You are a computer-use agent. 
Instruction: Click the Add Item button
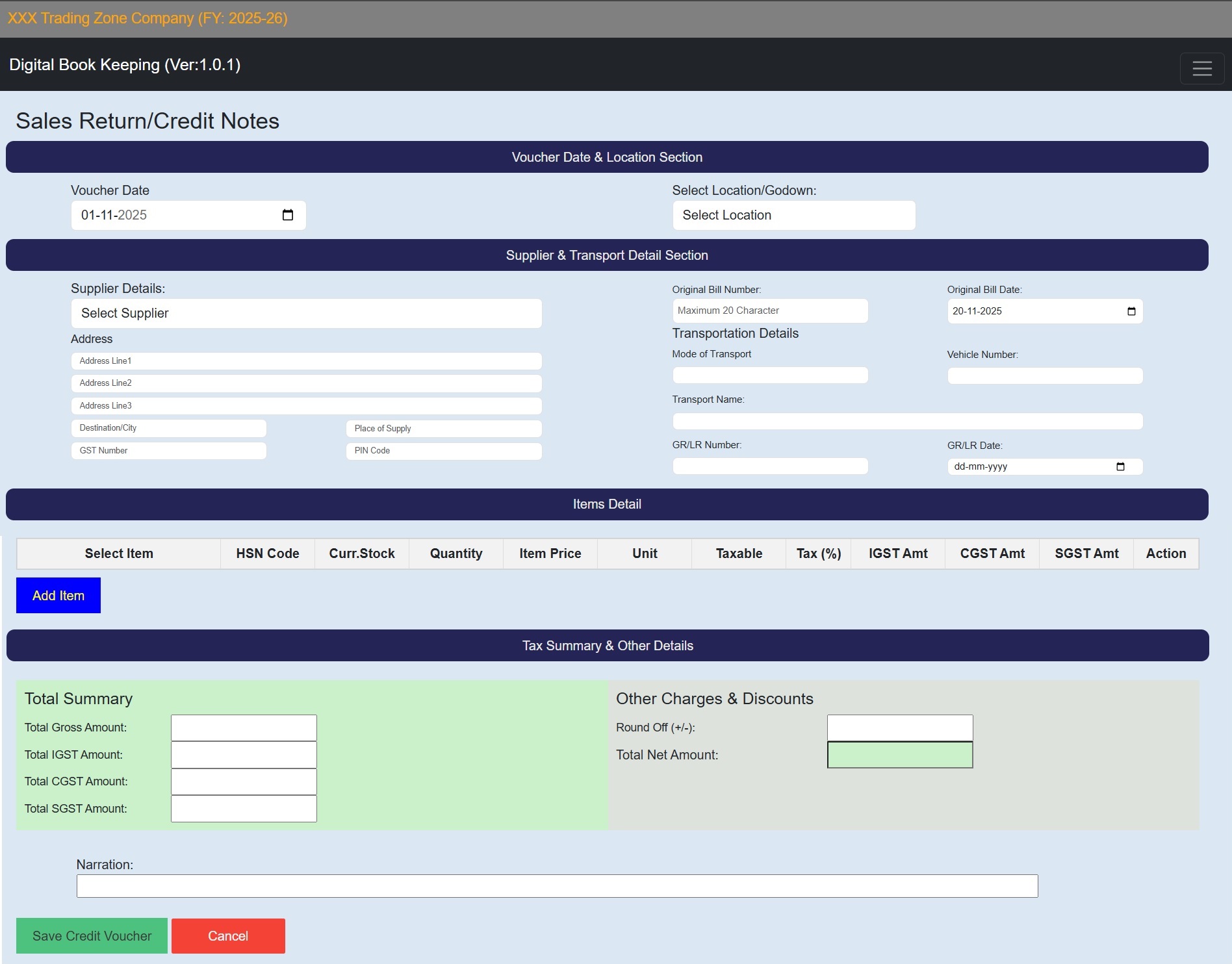(x=58, y=595)
